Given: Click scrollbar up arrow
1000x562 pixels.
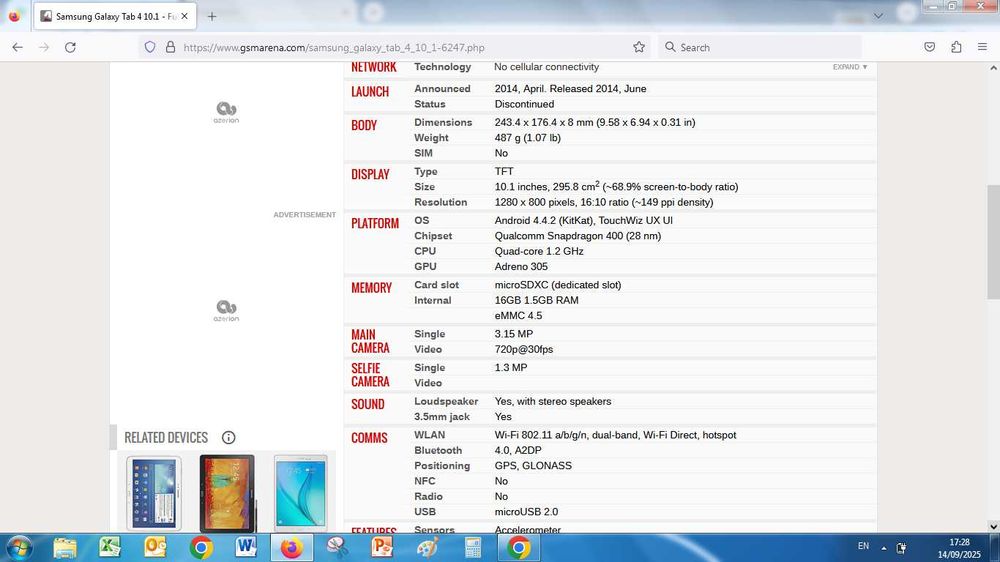Looking at the screenshot, I should click(x=993, y=68).
